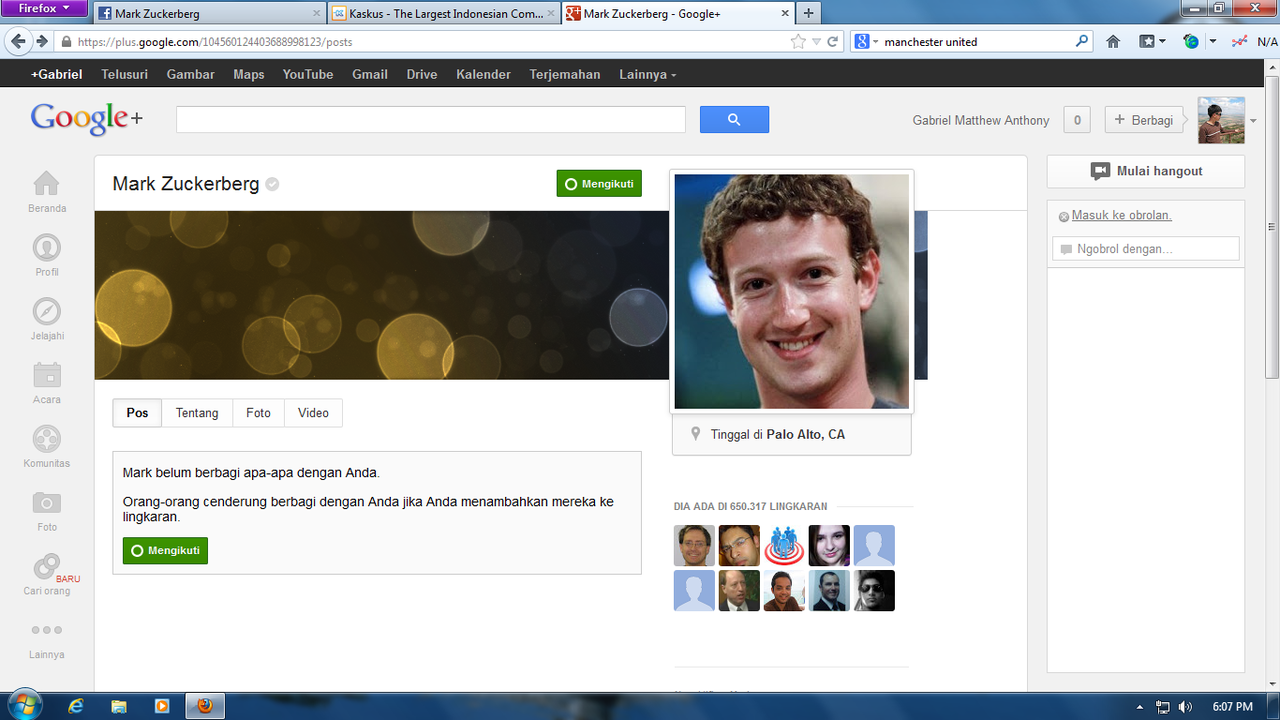Open Terjemahan from the Google bar

565,74
